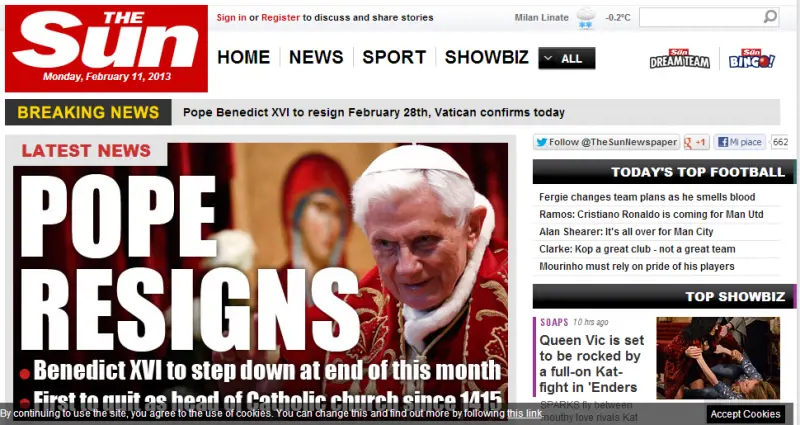Open the SPORT menu
Viewport: 800px width, 425px height.
[394, 57]
